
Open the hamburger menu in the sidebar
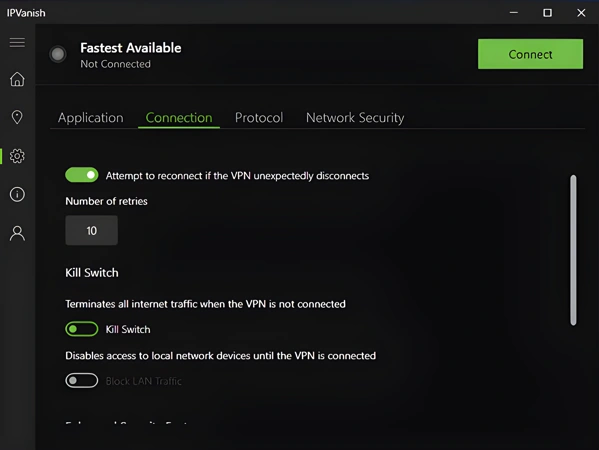click(17, 42)
